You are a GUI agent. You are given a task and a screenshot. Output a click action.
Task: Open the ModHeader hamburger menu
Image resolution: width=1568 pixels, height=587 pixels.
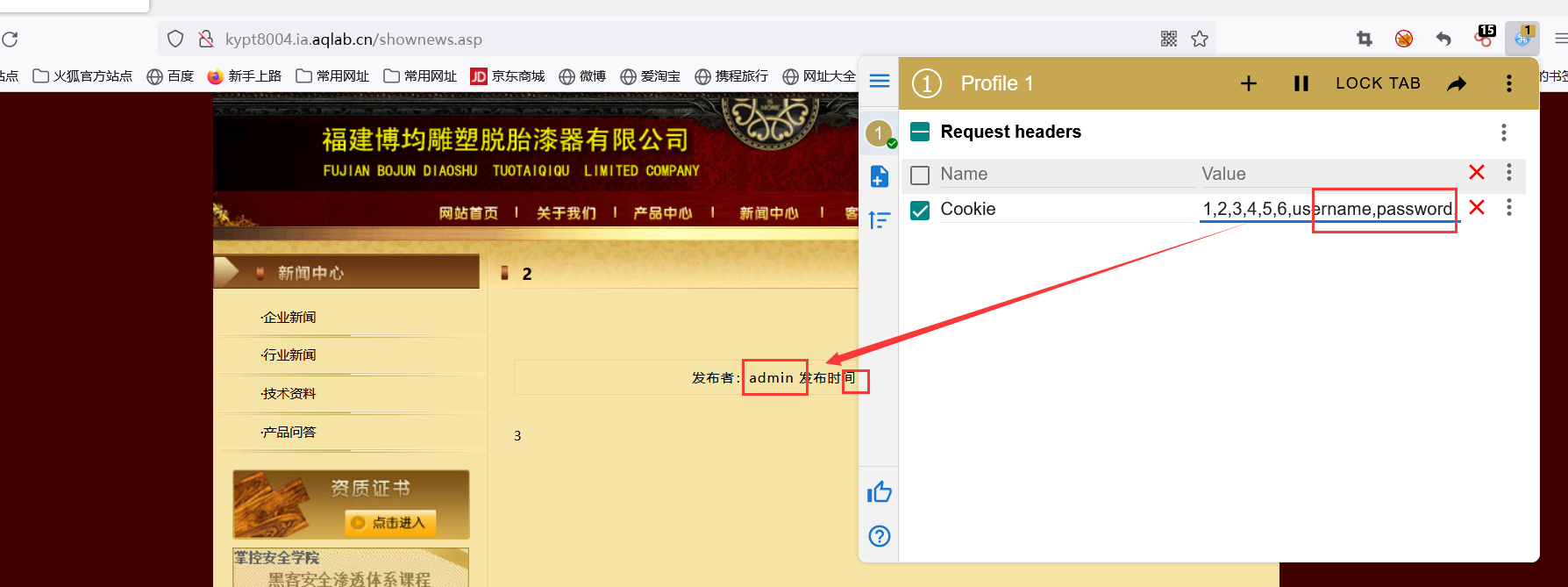click(x=880, y=82)
